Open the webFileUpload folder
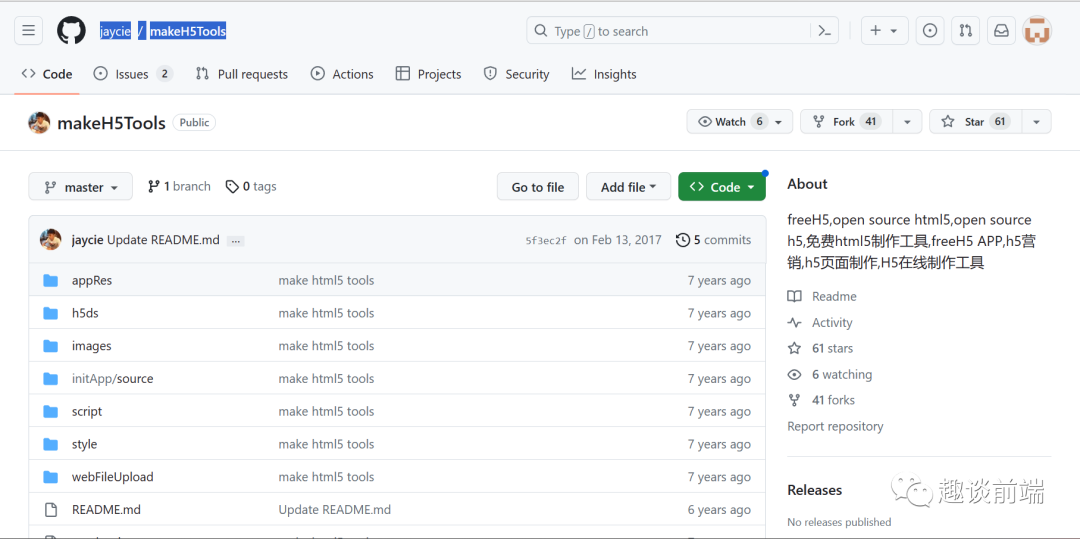The height and width of the screenshot is (539, 1080). (x=112, y=477)
